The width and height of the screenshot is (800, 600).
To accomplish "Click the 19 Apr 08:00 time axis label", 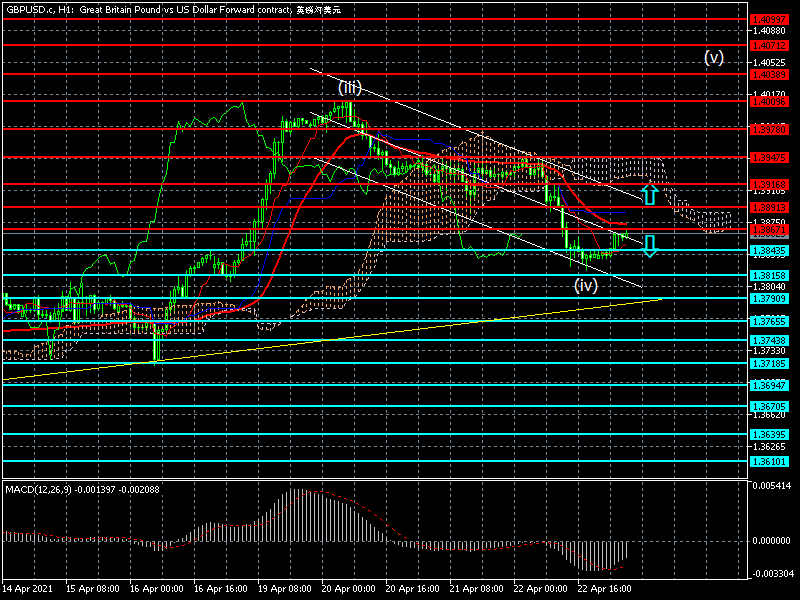I will (285, 588).
